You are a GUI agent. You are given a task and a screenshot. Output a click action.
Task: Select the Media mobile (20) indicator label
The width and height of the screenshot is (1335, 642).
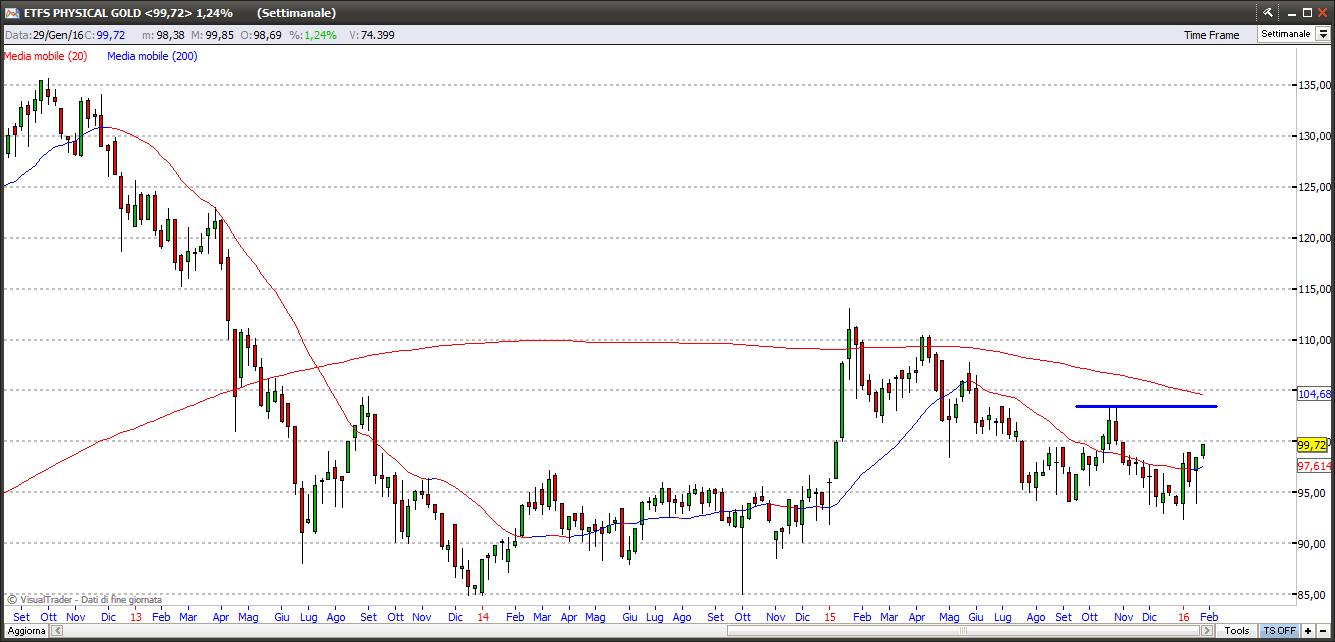click(x=46, y=56)
